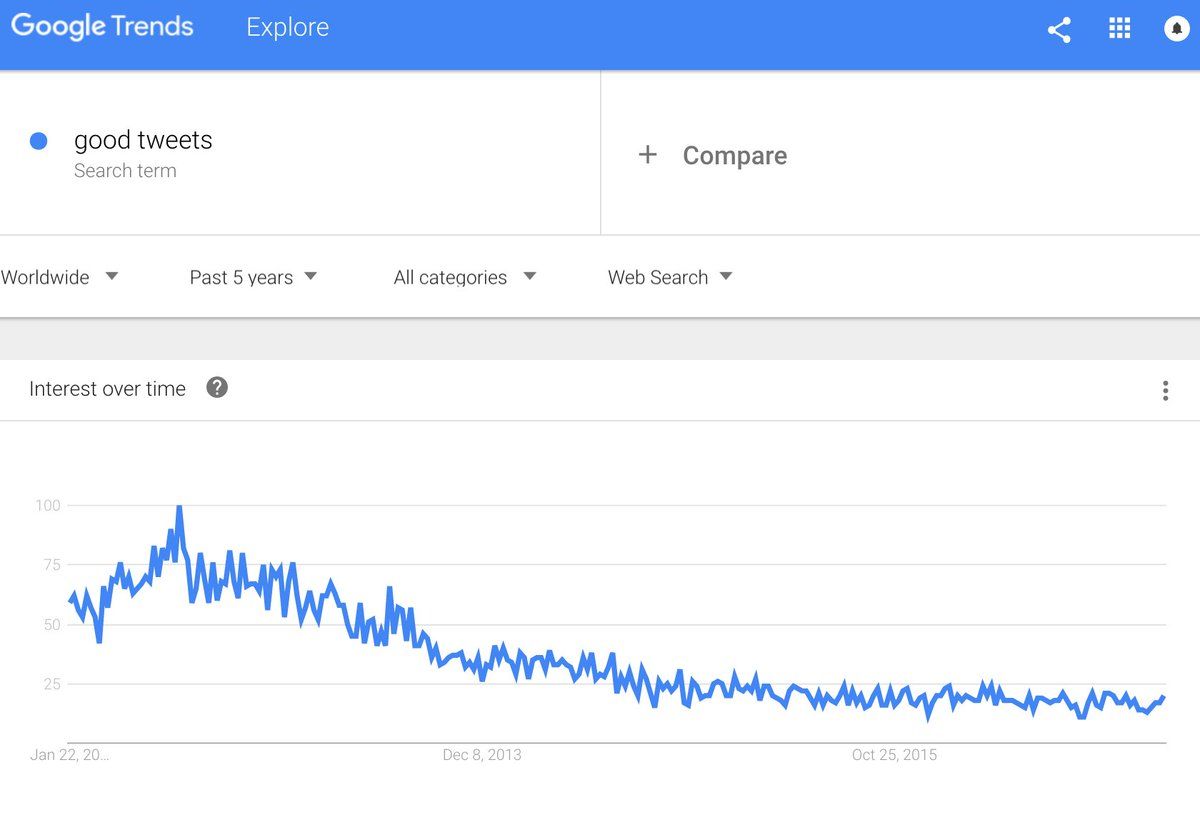
Task: Click the Explore header tab
Action: (x=288, y=28)
